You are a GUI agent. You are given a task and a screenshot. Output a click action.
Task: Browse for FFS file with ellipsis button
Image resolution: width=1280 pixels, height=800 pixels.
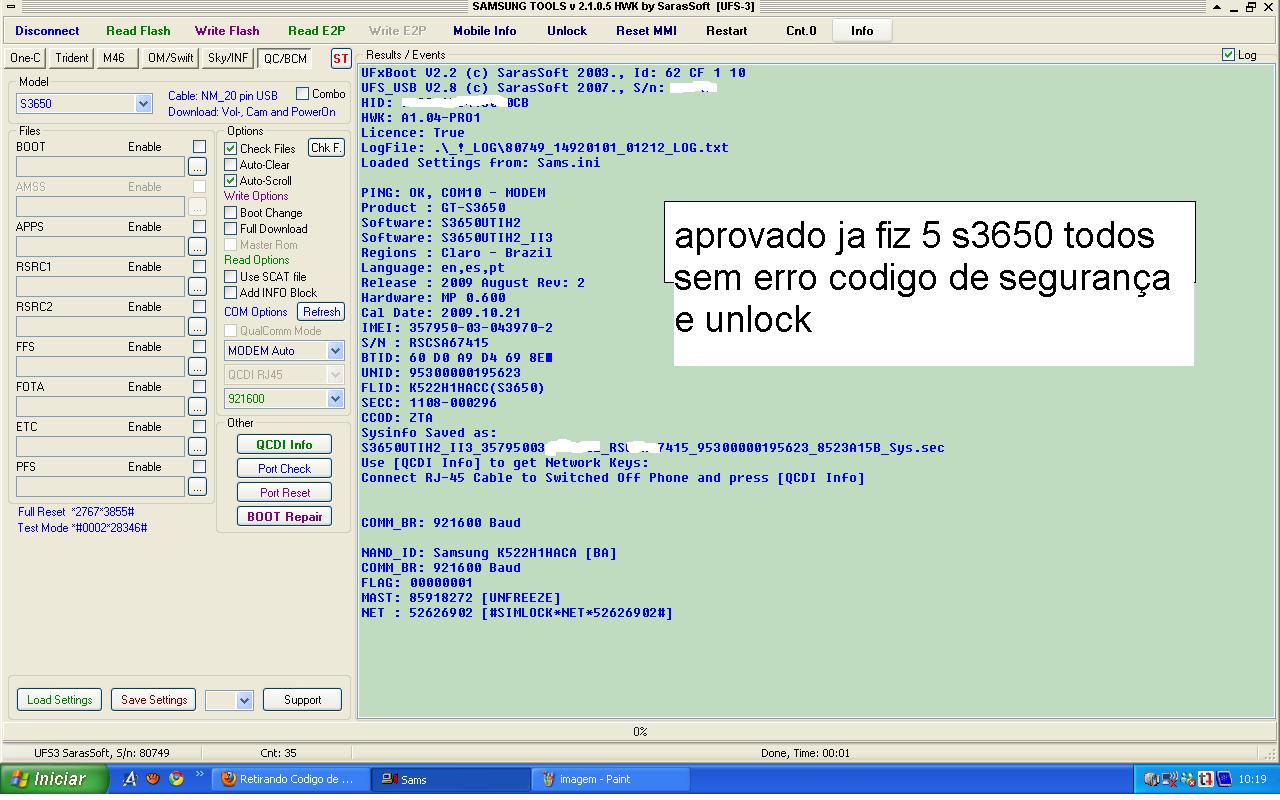point(197,366)
